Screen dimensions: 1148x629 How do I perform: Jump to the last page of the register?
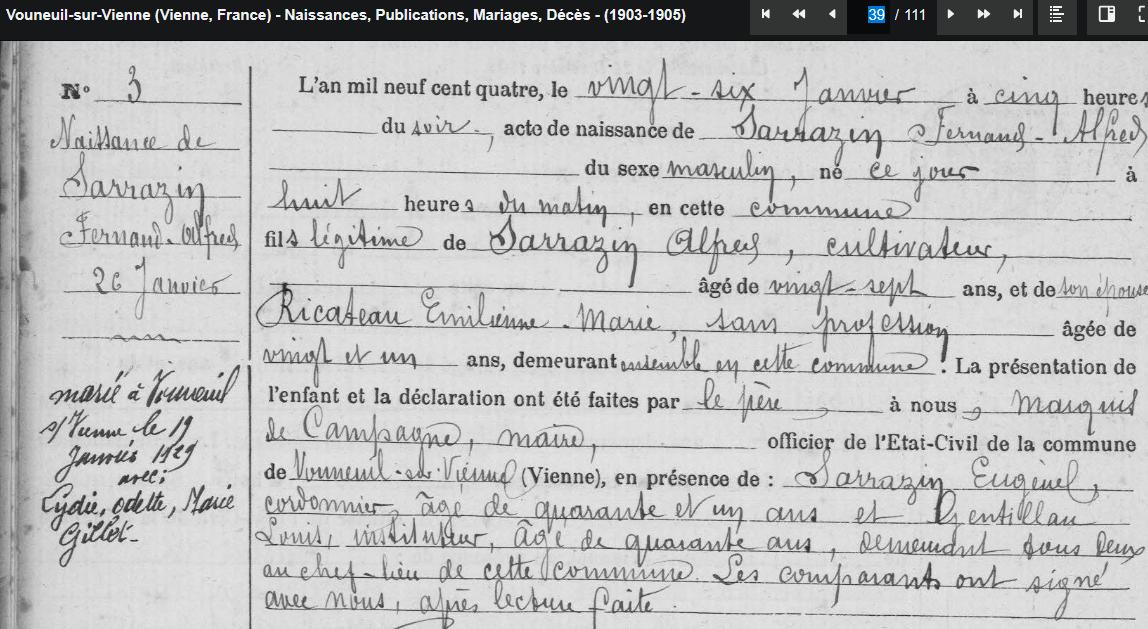[x=1018, y=14]
